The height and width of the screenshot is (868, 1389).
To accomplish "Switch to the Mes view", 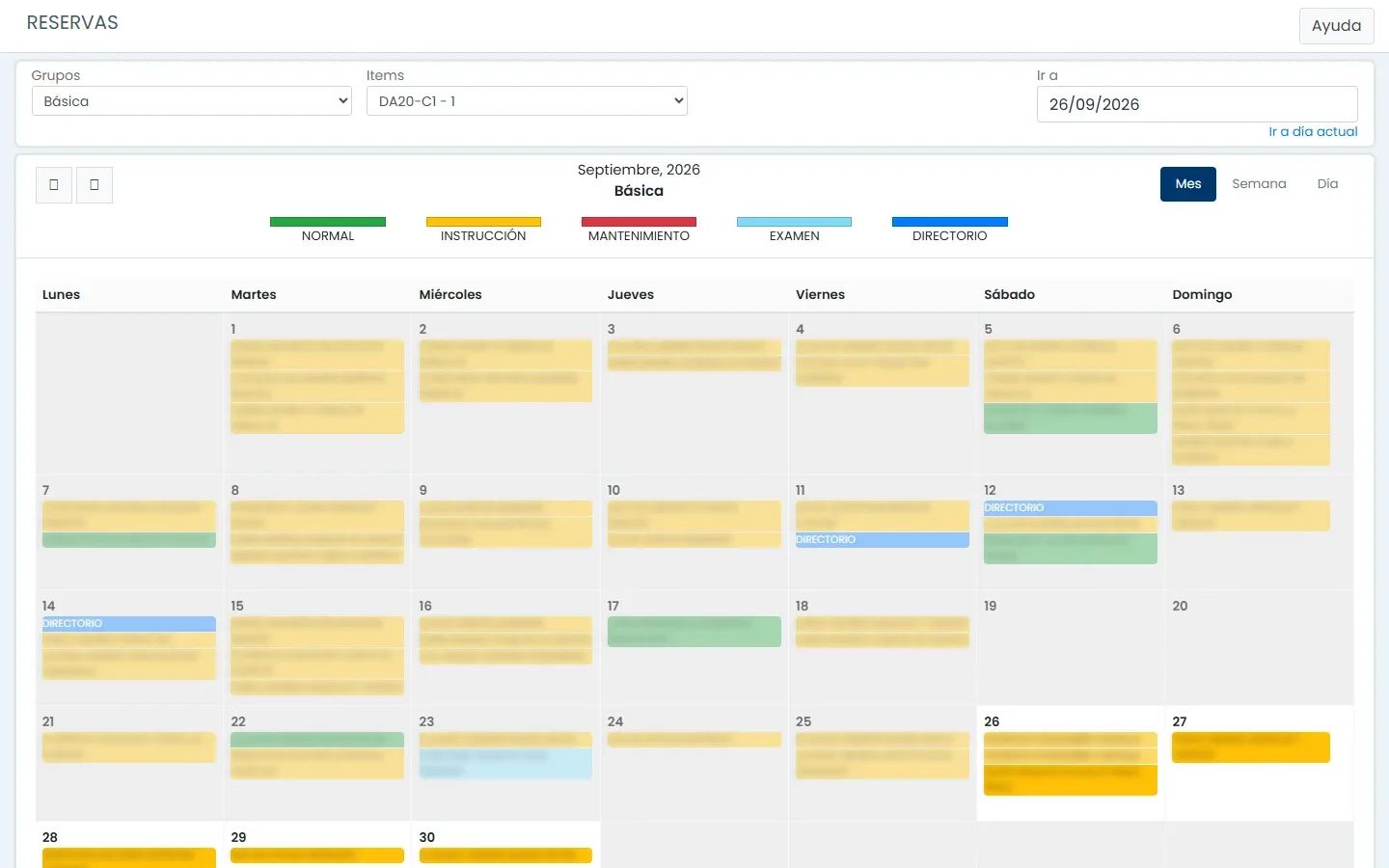I will pyautogui.click(x=1188, y=184).
